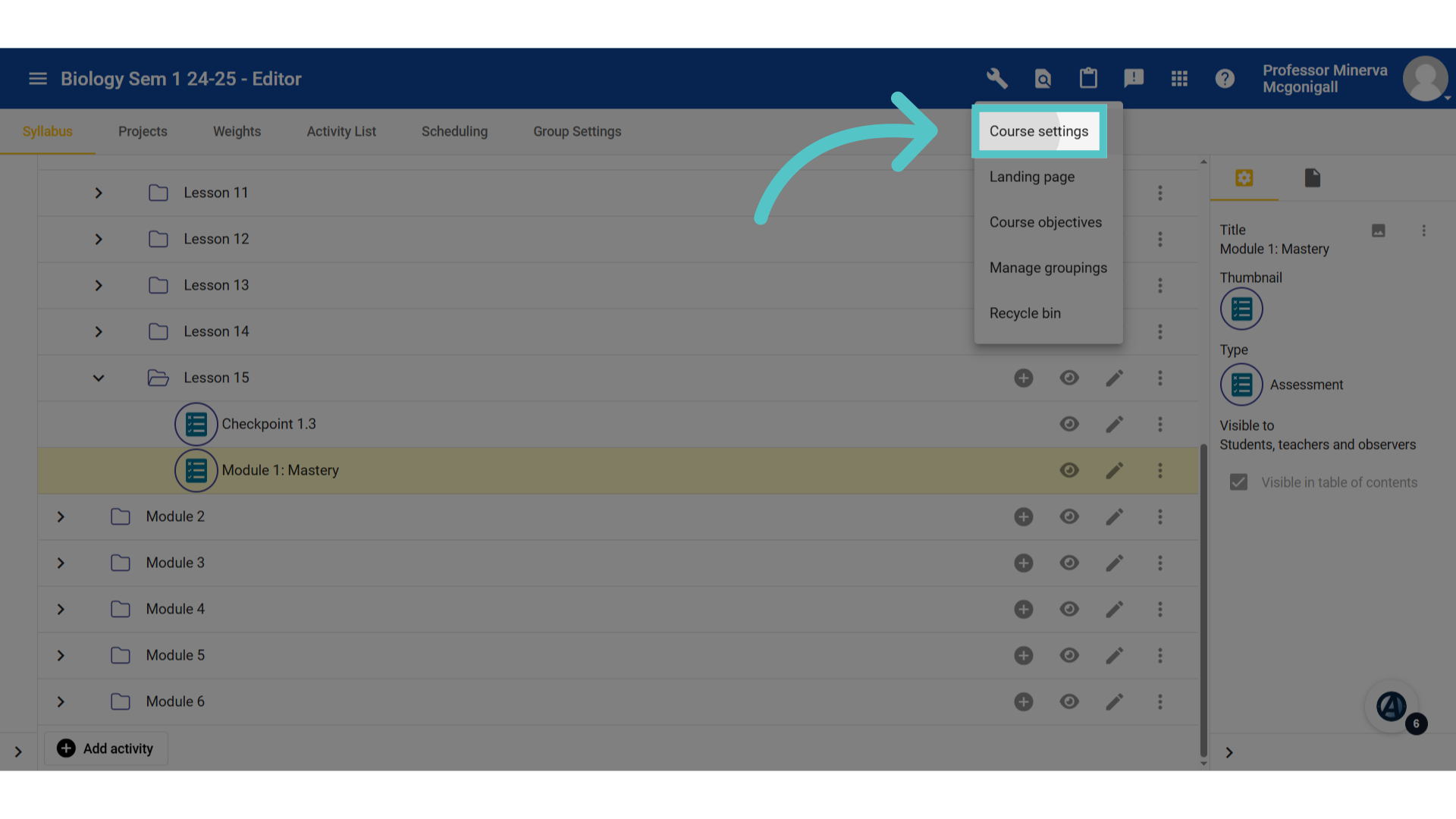Edit Lesson 15 with pencil icon
Screen dimensions: 1456x819
click(x=1114, y=378)
